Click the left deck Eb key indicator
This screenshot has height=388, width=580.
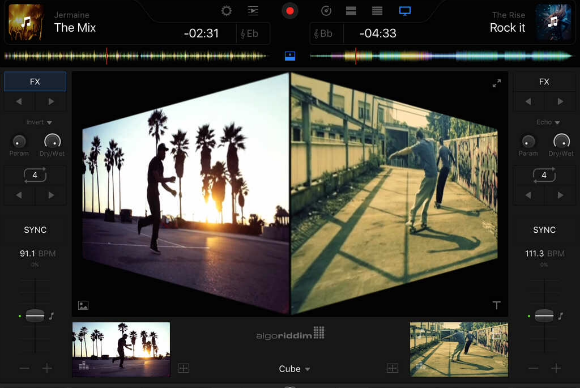[250, 34]
